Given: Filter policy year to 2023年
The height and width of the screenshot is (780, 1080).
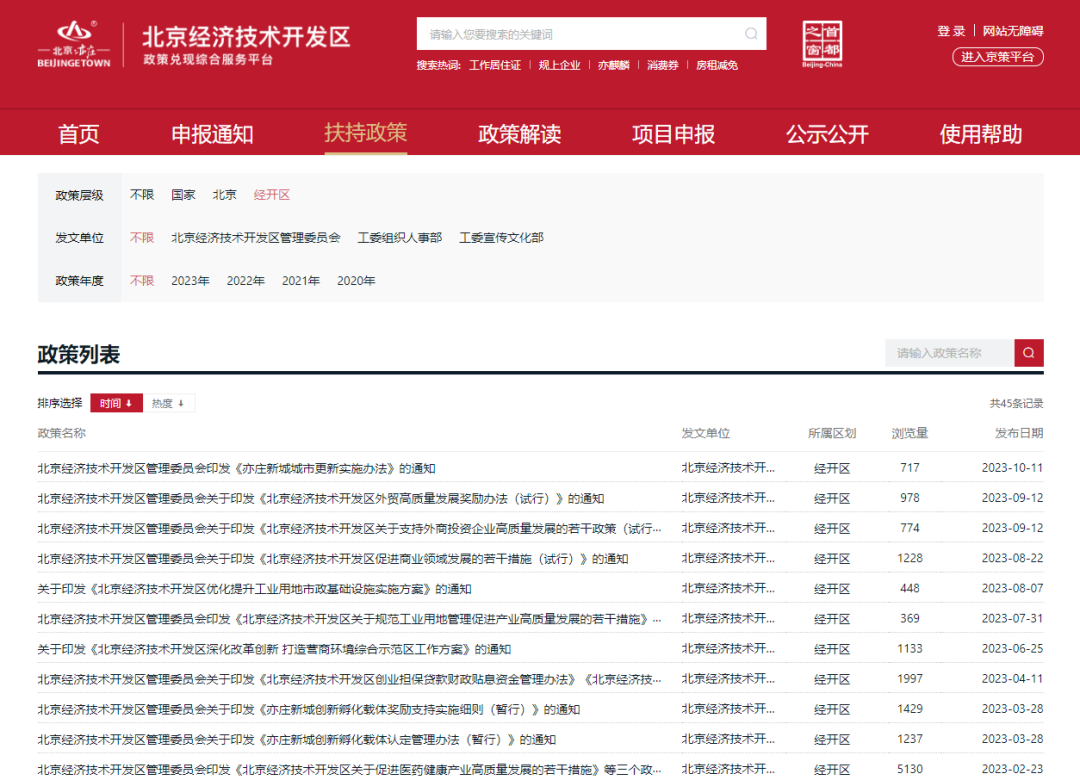Looking at the screenshot, I should tap(190, 281).
